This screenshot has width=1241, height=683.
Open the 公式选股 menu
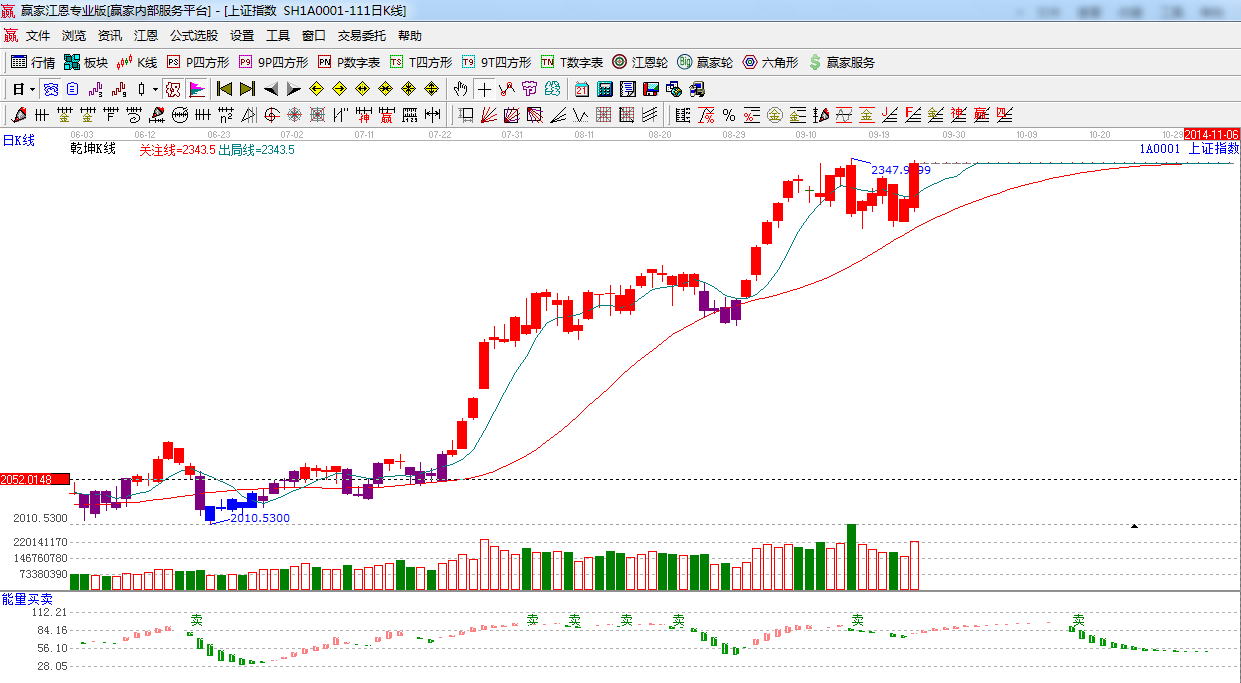(x=193, y=35)
